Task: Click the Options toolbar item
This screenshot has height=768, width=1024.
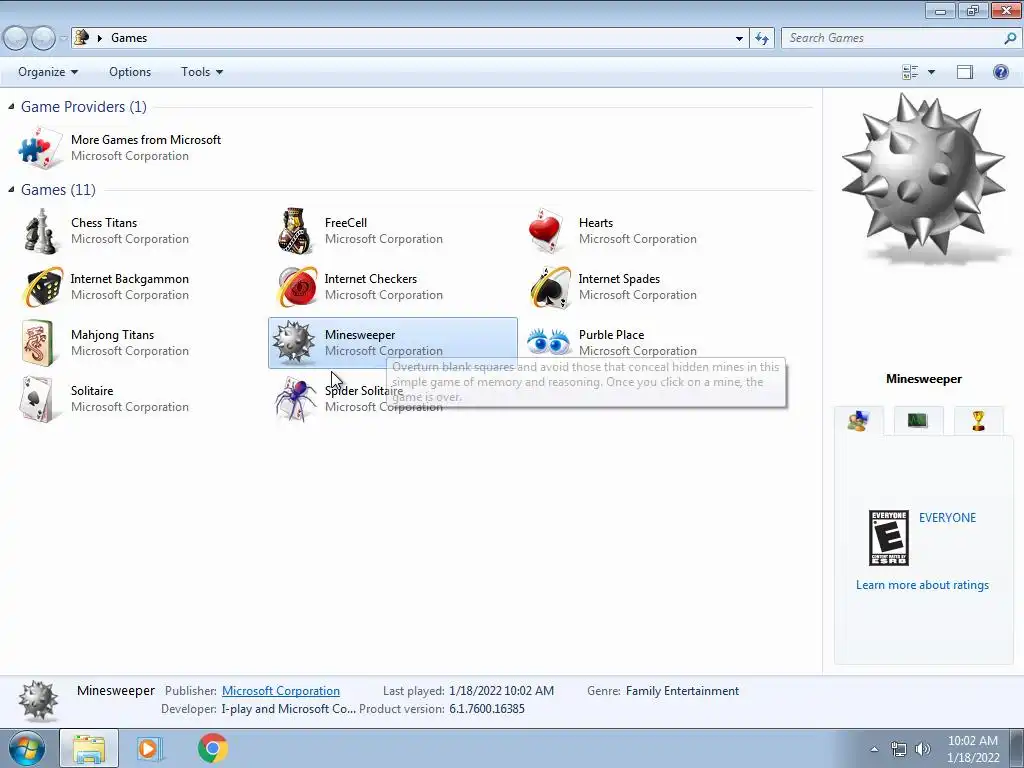Action: click(x=130, y=72)
